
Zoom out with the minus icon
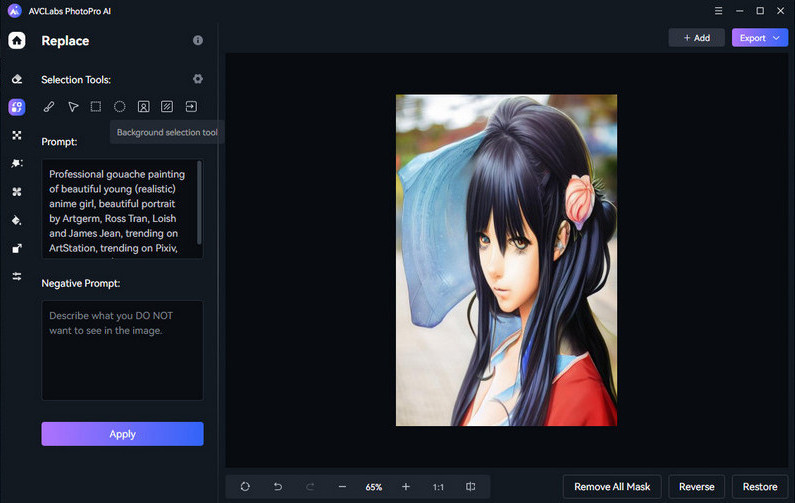pyautogui.click(x=342, y=487)
